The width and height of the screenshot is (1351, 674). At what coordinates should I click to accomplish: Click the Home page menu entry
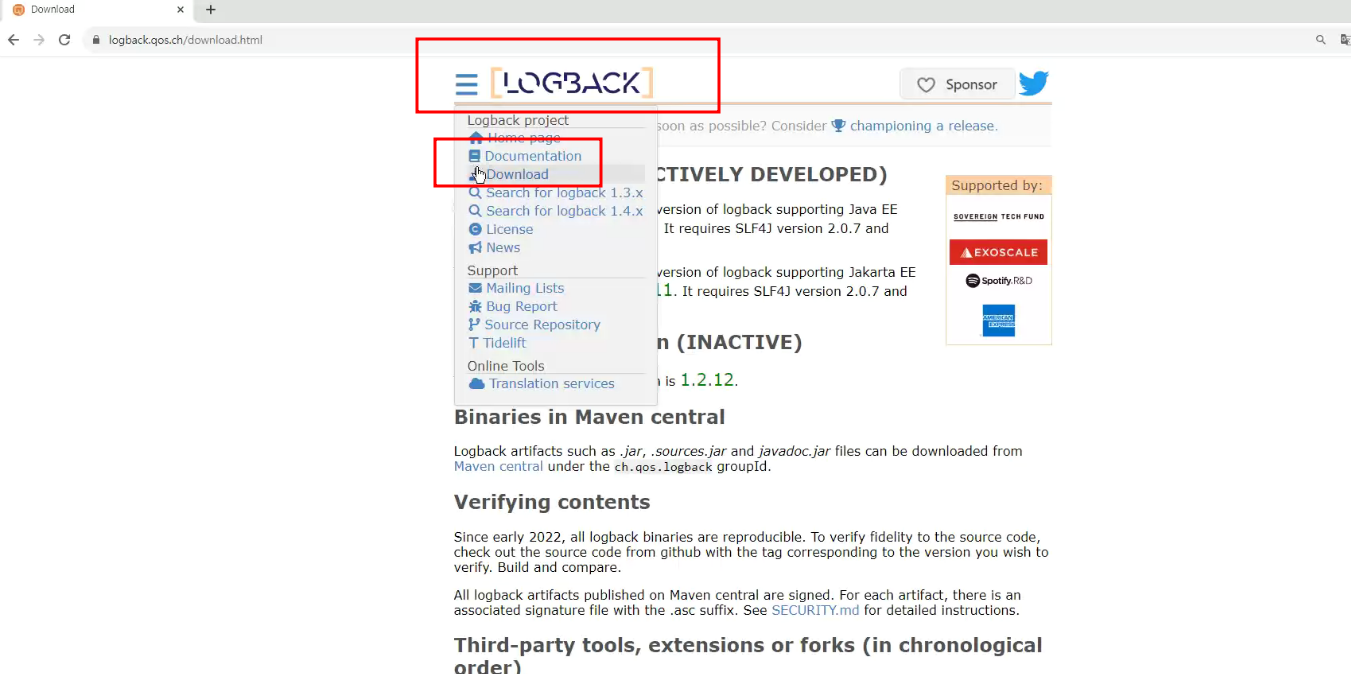point(523,138)
